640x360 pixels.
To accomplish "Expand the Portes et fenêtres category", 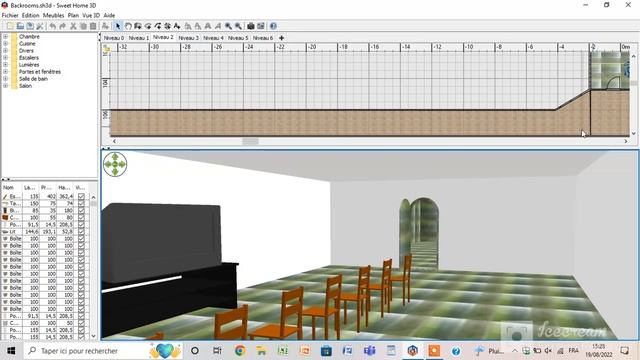I will coord(5,71).
